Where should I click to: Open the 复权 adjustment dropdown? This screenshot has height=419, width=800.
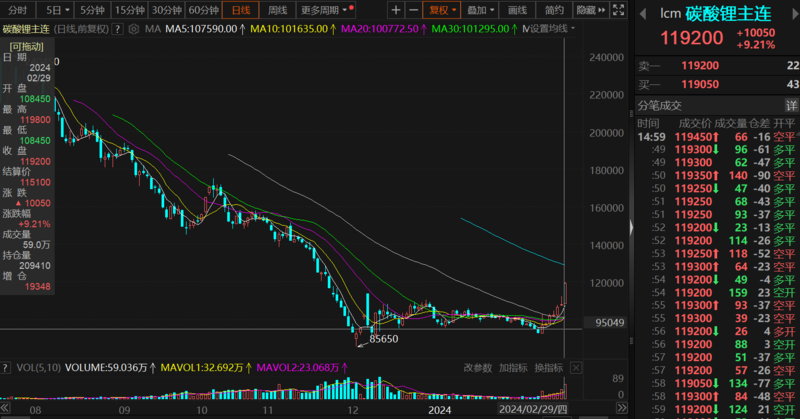tap(443, 9)
